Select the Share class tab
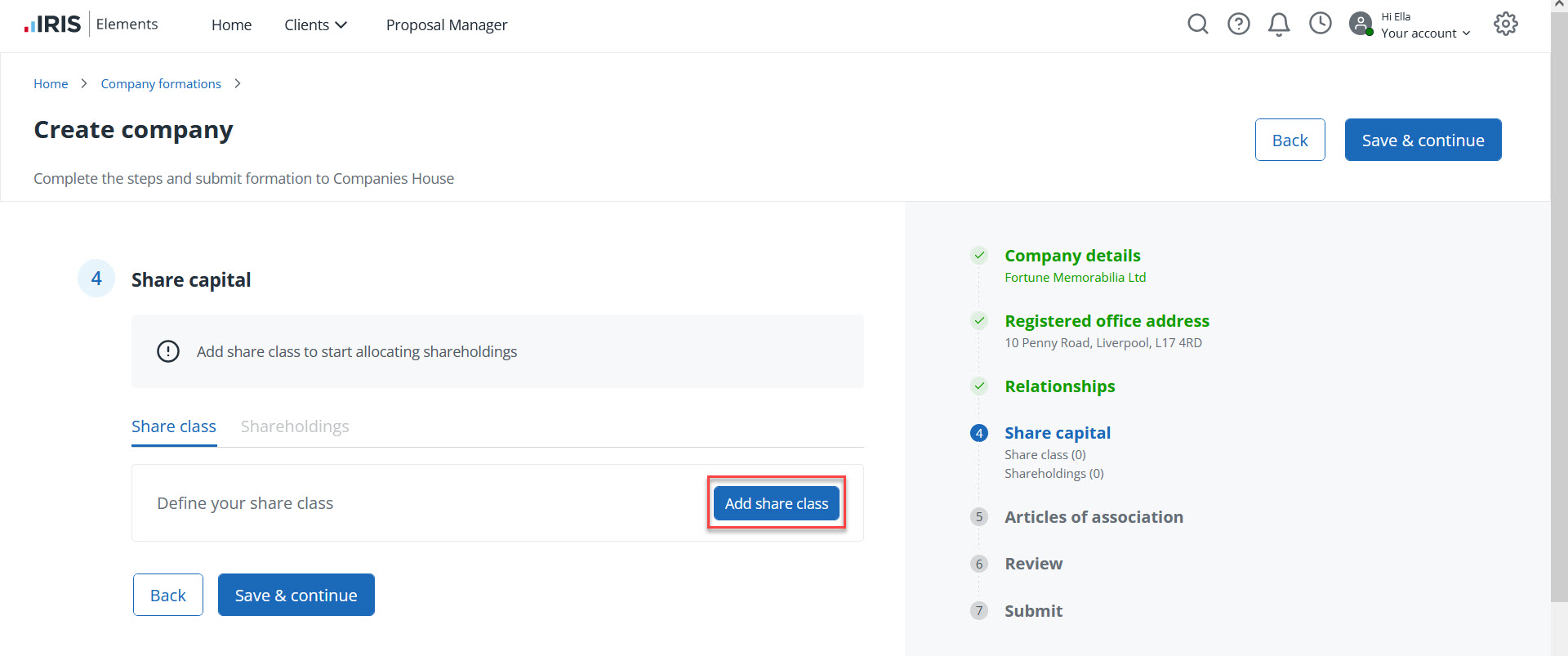The image size is (1568, 656). (x=173, y=426)
